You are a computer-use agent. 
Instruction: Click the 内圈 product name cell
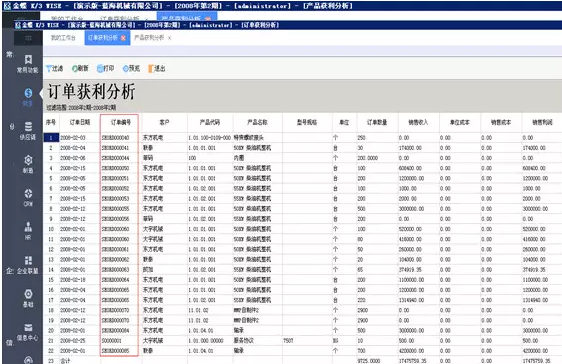[x=239, y=158]
